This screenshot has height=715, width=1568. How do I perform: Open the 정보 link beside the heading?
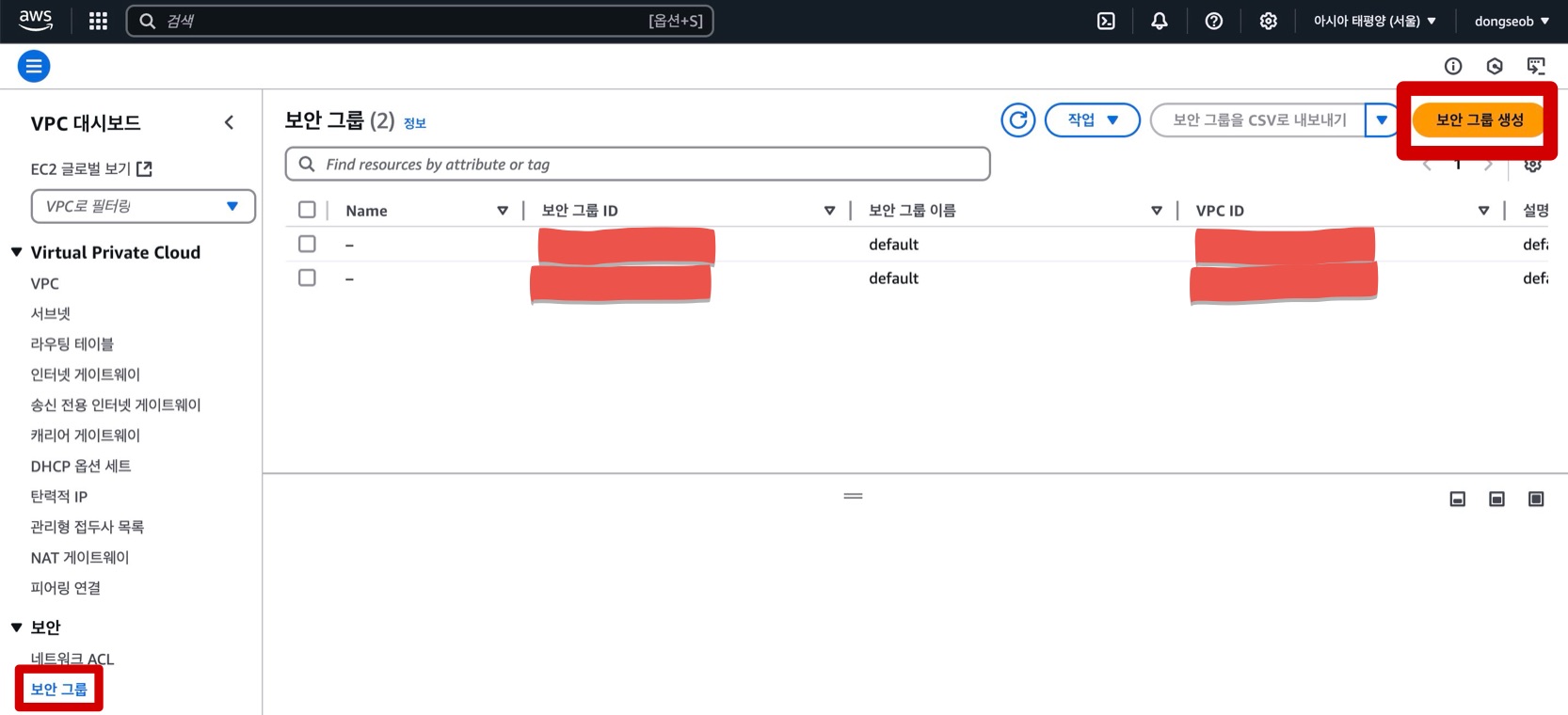point(415,123)
